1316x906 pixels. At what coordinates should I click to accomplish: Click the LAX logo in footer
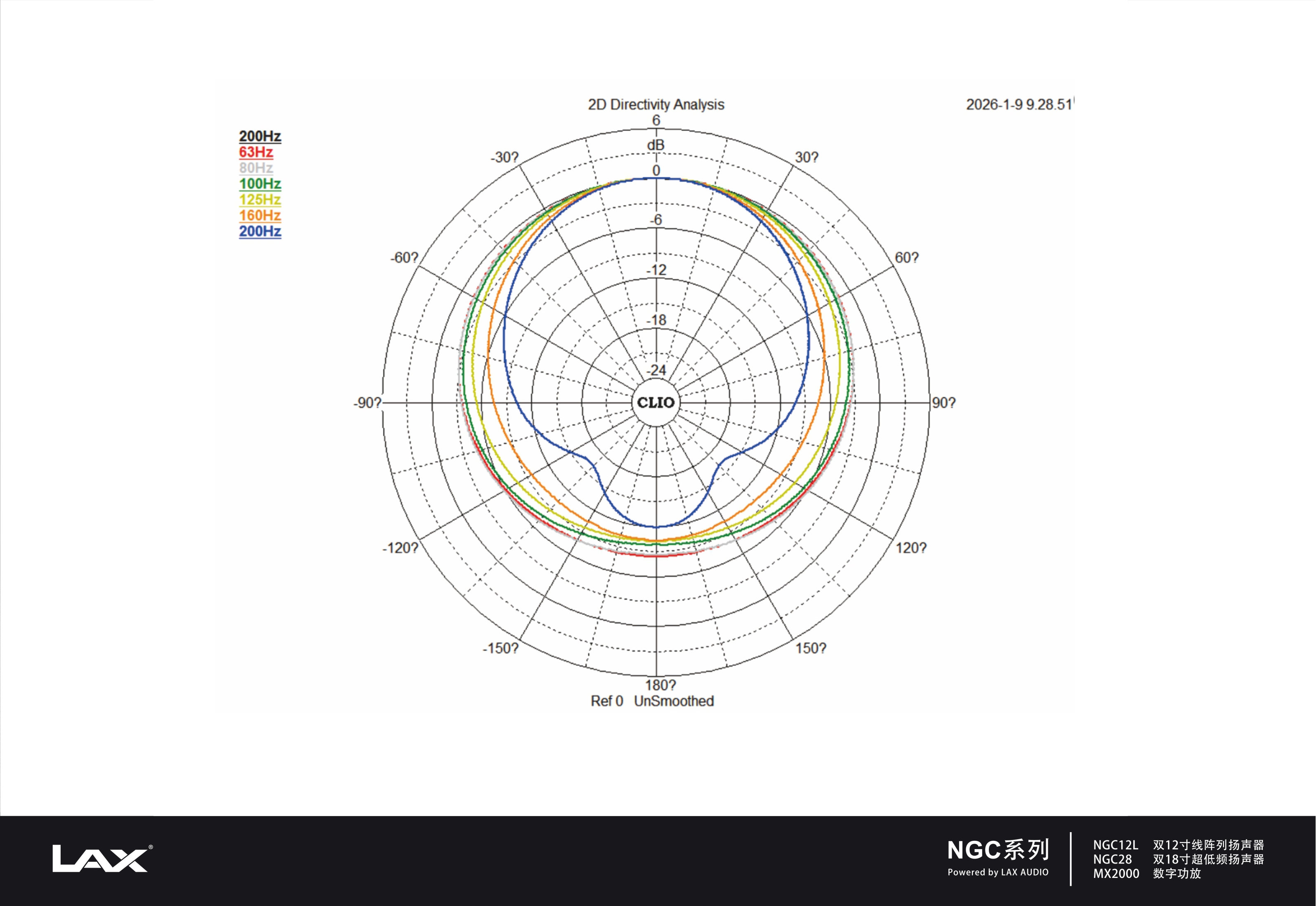(101, 858)
